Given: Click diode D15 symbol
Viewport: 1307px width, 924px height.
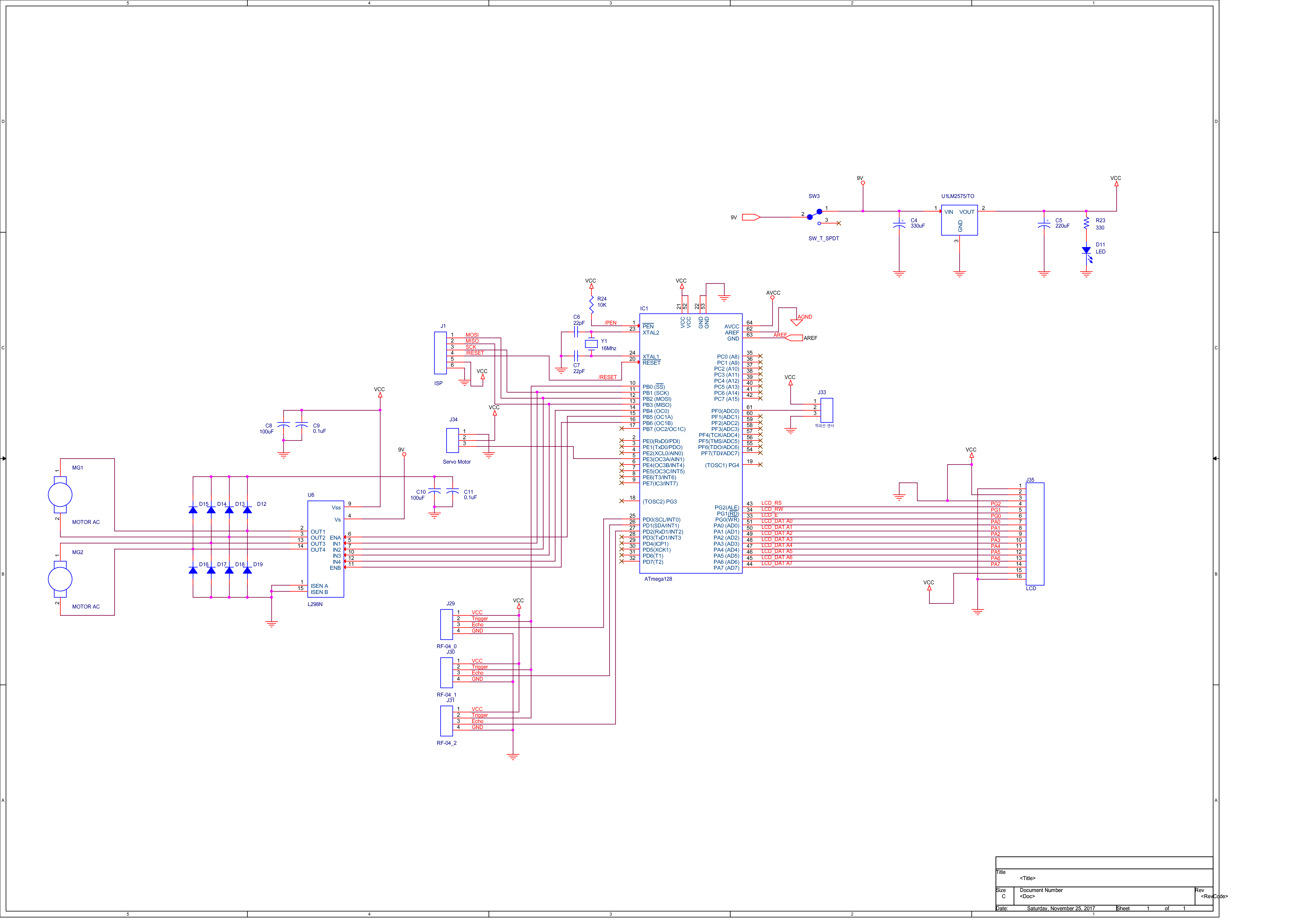Looking at the screenshot, I should (x=193, y=510).
